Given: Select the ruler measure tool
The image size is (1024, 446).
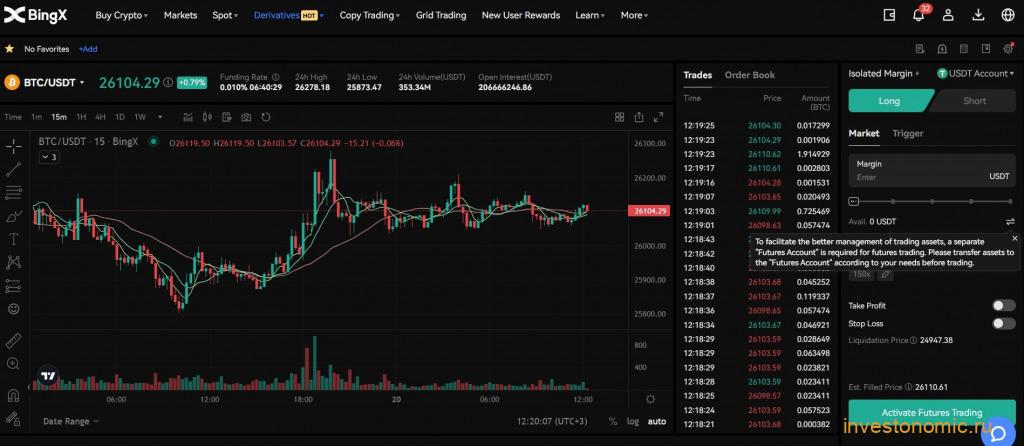Looking at the screenshot, I should [13, 341].
